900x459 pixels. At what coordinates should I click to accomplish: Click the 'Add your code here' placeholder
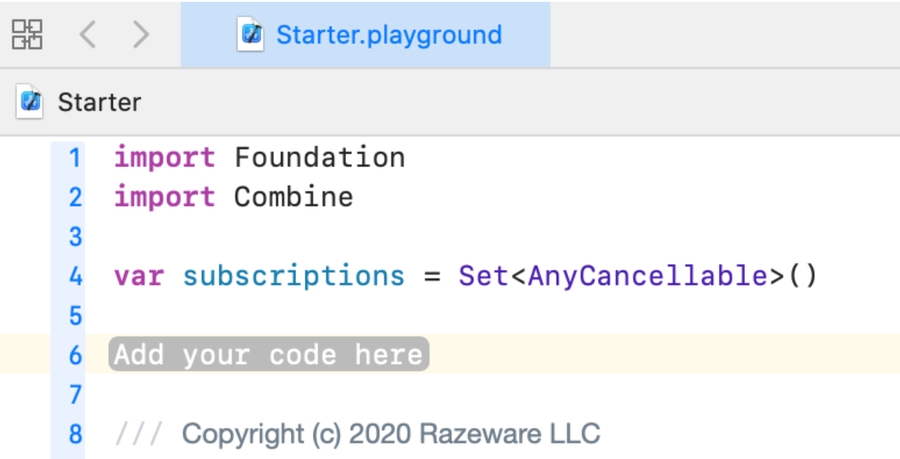tap(268, 355)
